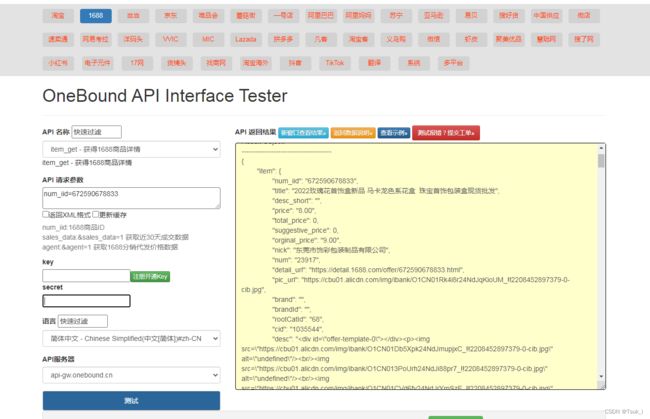Open the language dropdown showing Chinese Simplified

[x=131, y=339]
